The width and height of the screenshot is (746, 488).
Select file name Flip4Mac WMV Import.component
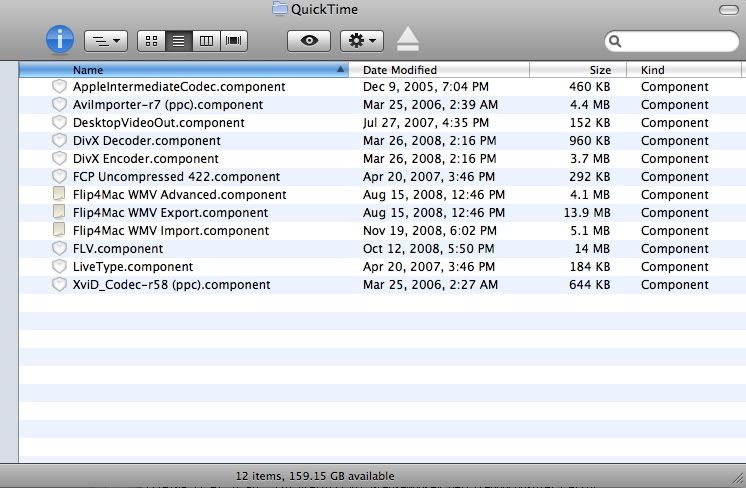point(171,231)
